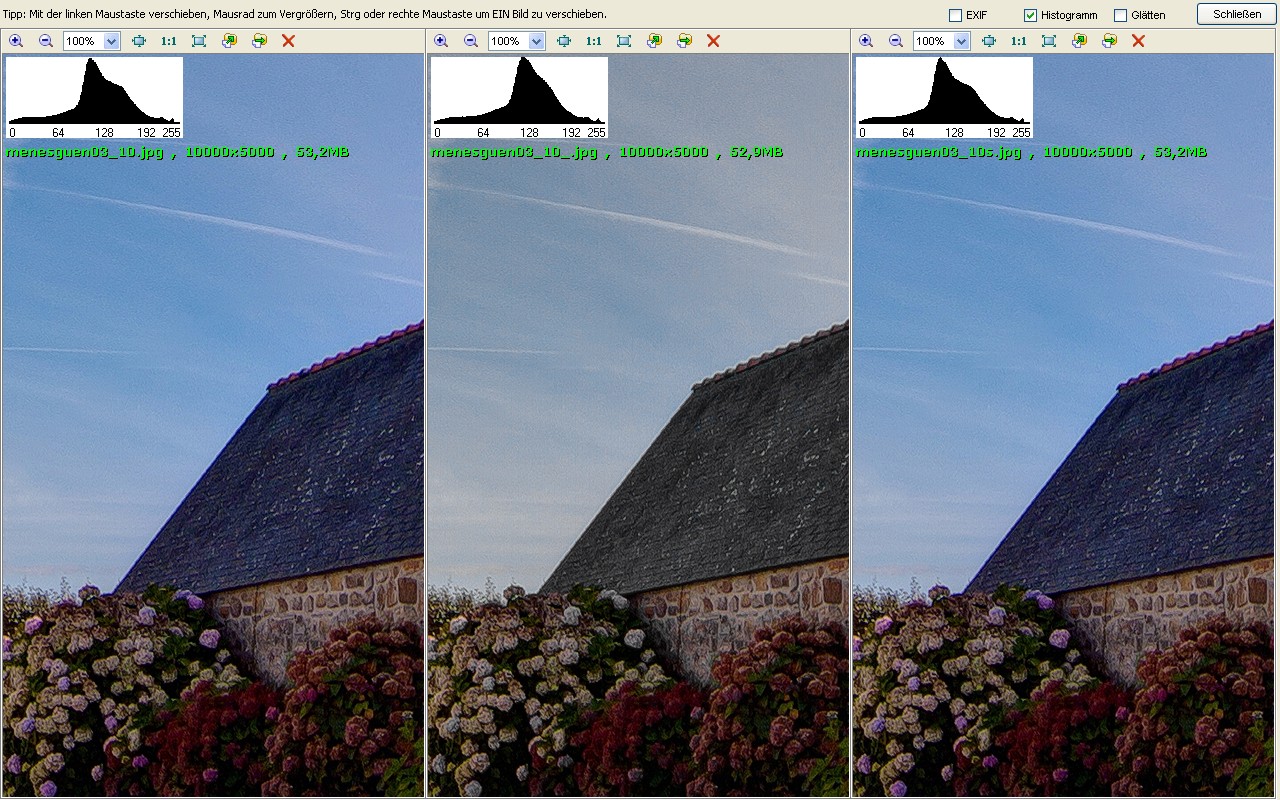Click the histogram of menesguen03_10s.jpg
Screen dimensions: 1280x800
(x=944, y=97)
